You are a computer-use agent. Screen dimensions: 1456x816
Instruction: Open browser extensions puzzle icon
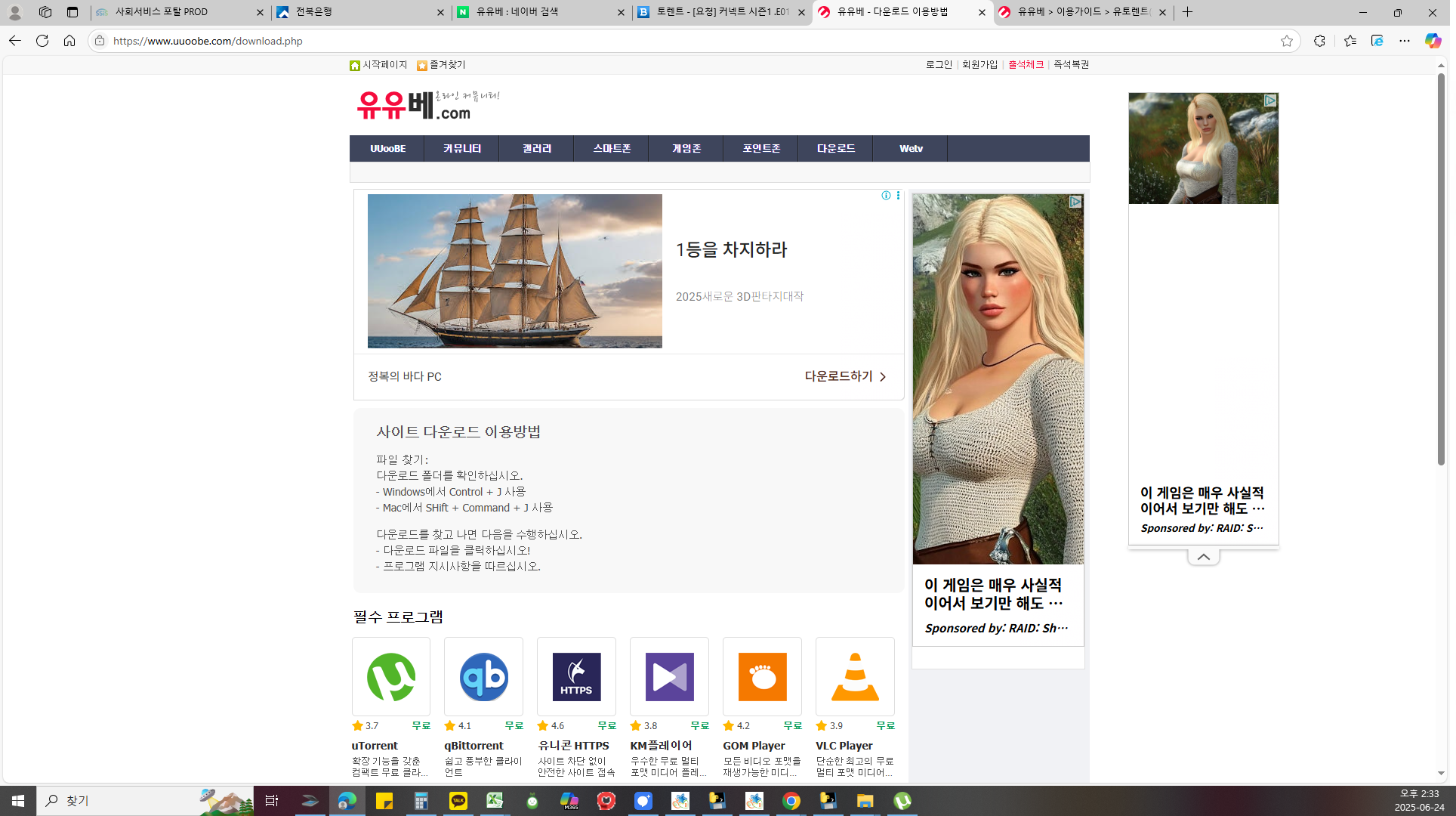coord(1319,41)
